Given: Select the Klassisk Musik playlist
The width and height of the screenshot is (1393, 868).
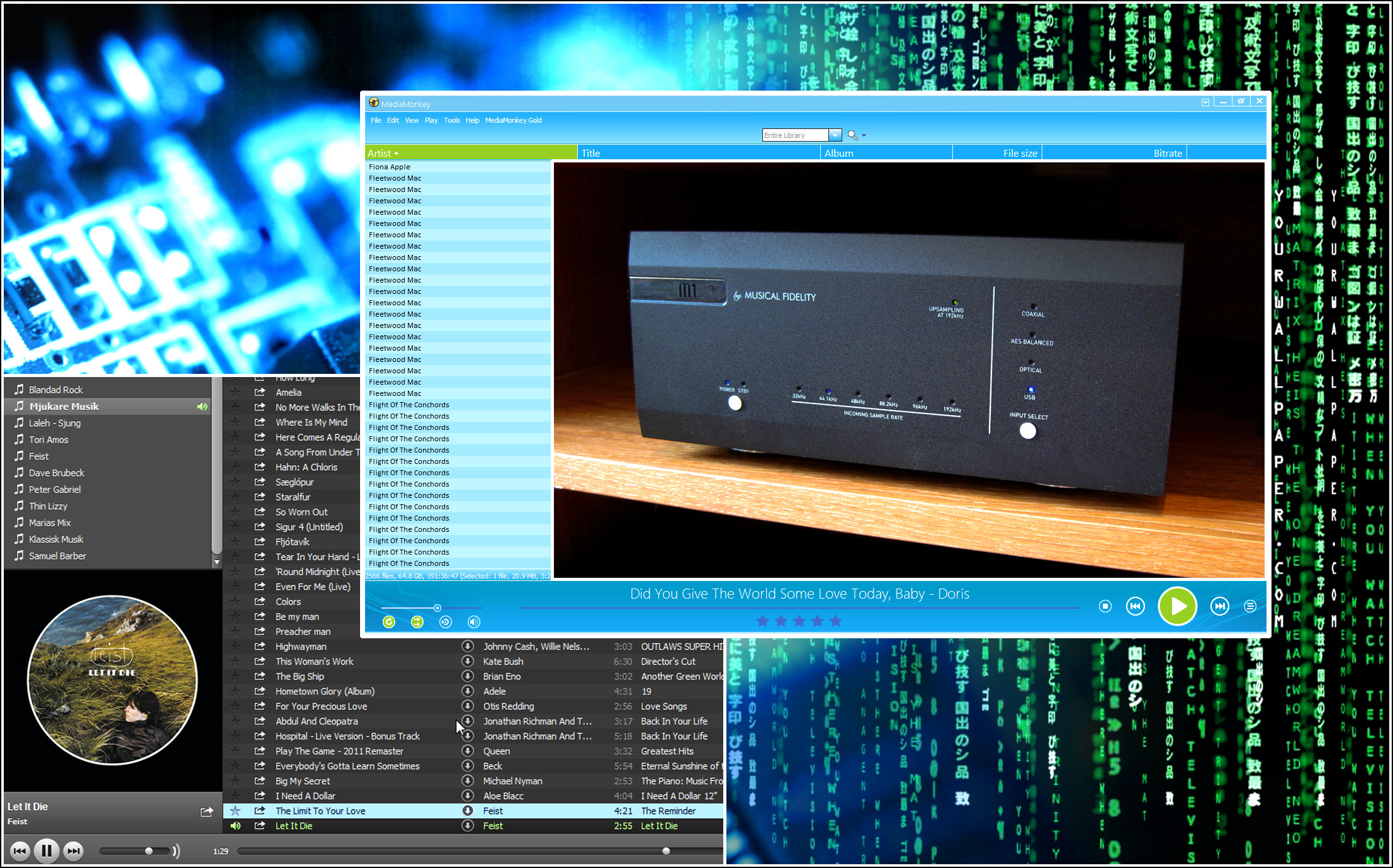Looking at the screenshot, I should click(56, 539).
